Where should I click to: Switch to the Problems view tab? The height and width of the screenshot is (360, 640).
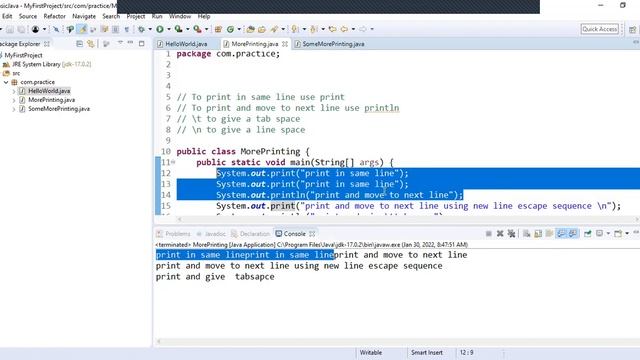pyautogui.click(x=173, y=234)
